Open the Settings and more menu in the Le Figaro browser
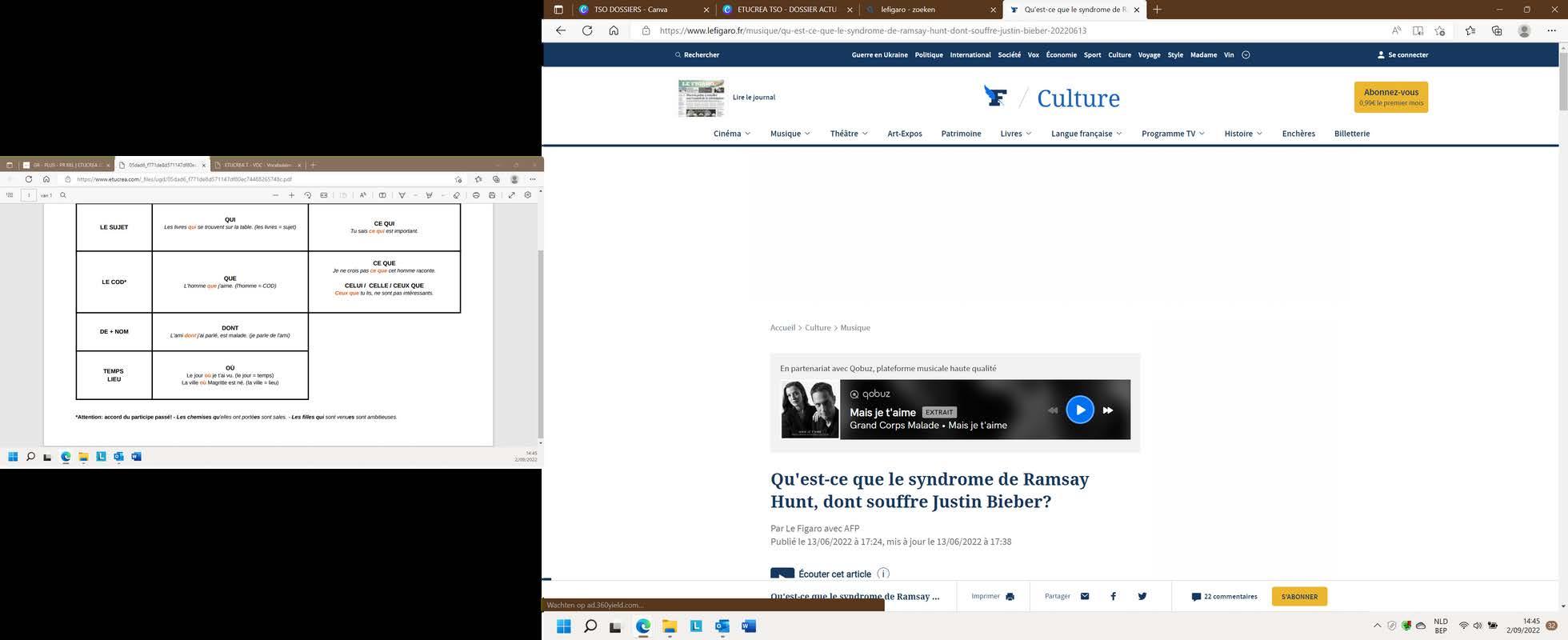The image size is (1568, 640). [1551, 30]
